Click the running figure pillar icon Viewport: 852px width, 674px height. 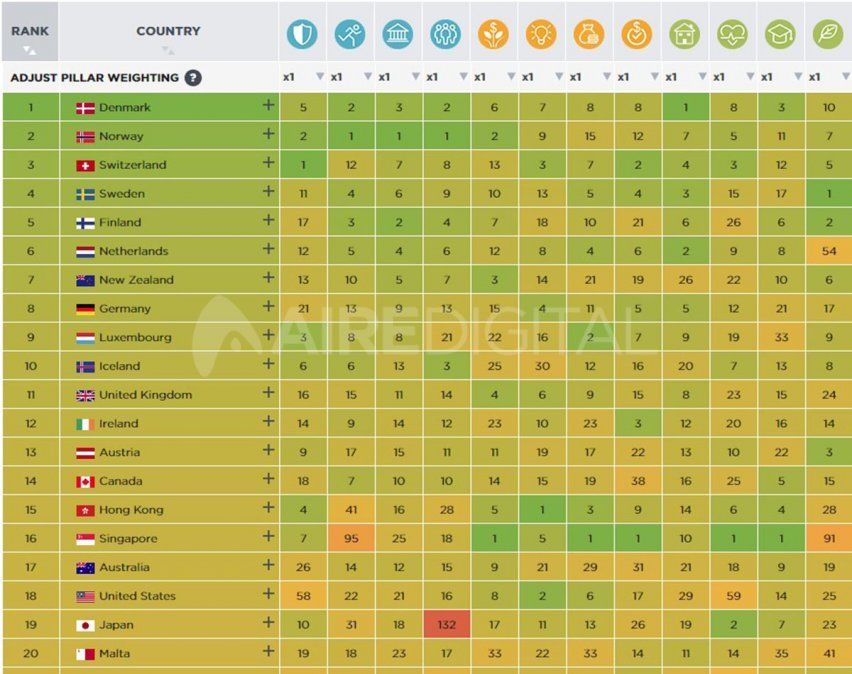point(350,32)
